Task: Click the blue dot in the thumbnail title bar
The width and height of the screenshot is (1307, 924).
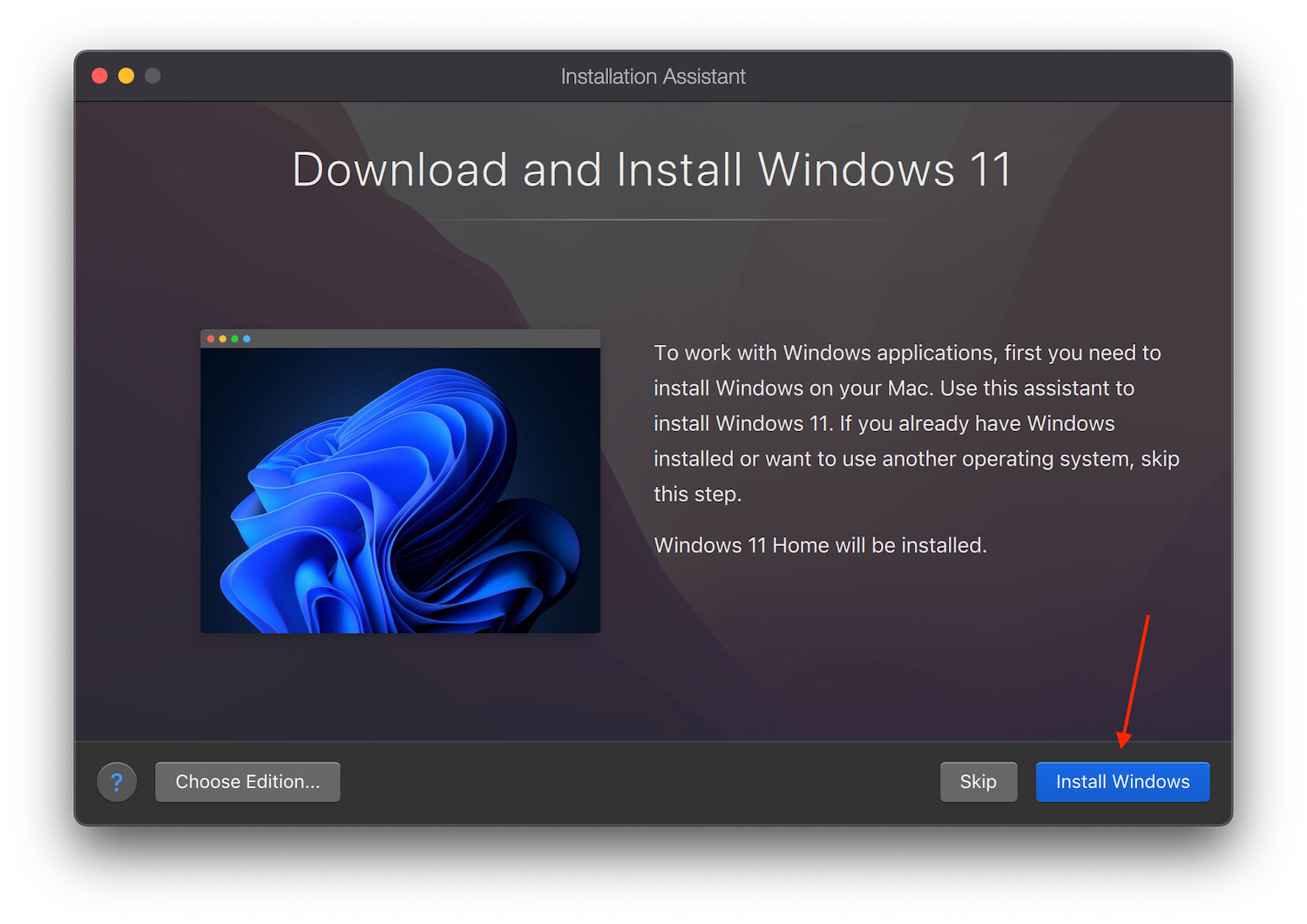Action: pos(247,338)
